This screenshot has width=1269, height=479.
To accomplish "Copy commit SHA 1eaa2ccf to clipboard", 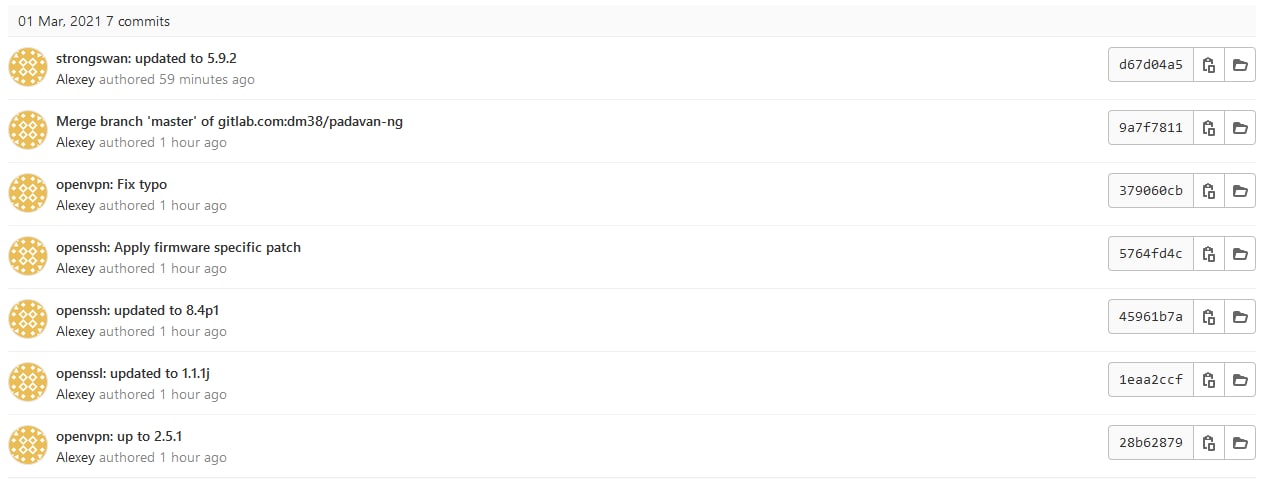I will coord(1209,380).
